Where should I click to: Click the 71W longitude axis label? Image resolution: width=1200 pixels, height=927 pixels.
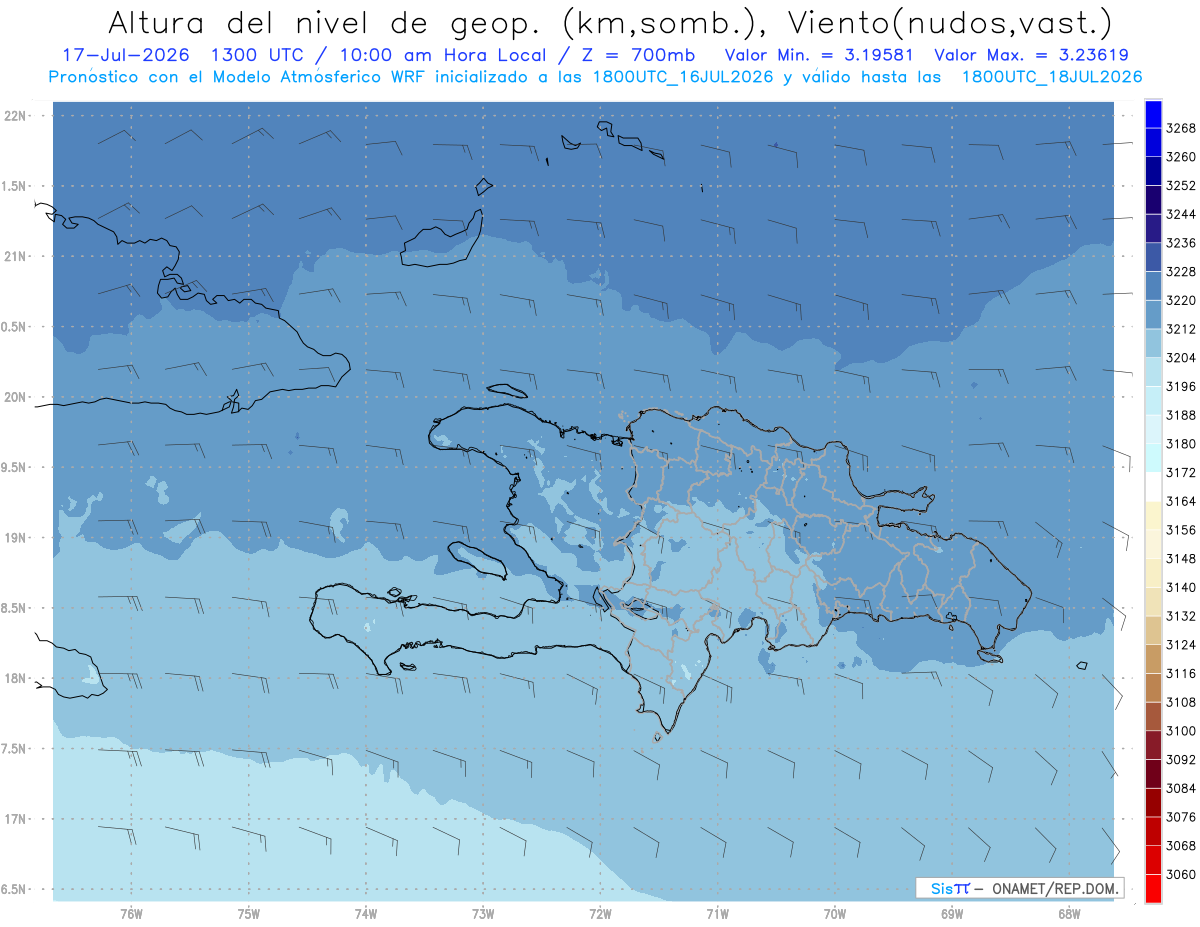pyautogui.click(x=717, y=914)
